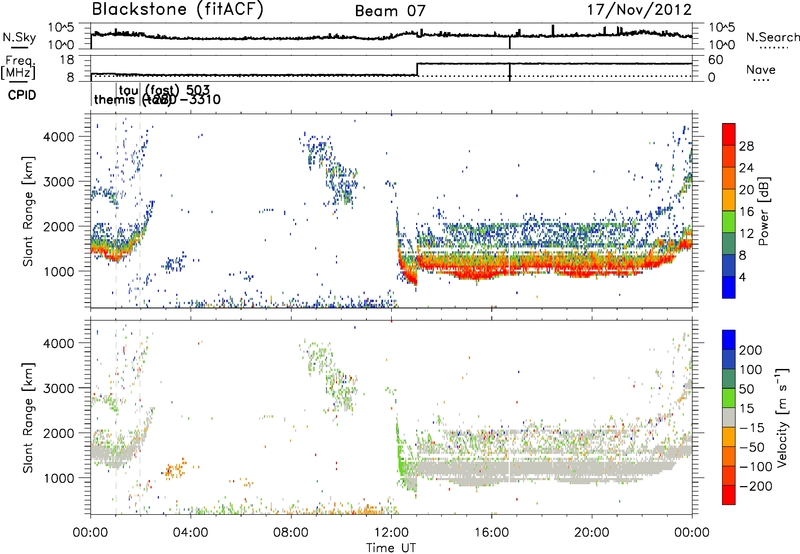The height and width of the screenshot is (554, 800).
Task: Click the date '17/Nov/2012'
Action: pyautogui.click(x=639, y=9)
